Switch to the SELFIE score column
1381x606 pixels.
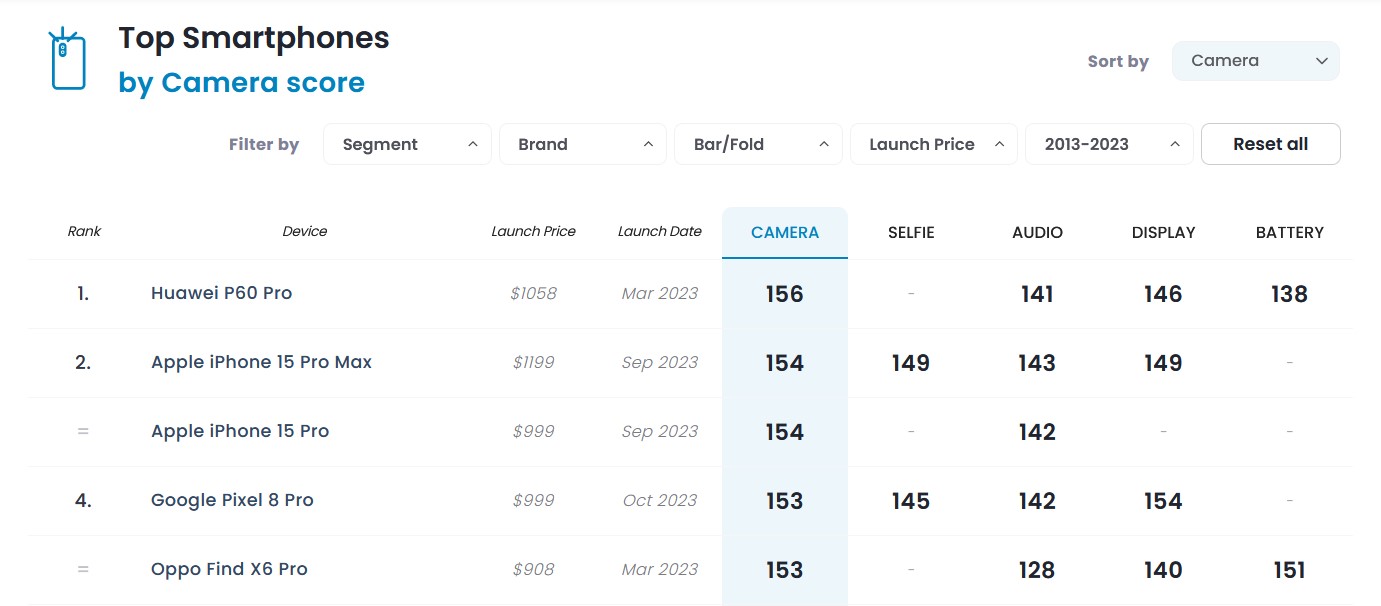click(911, 232)
